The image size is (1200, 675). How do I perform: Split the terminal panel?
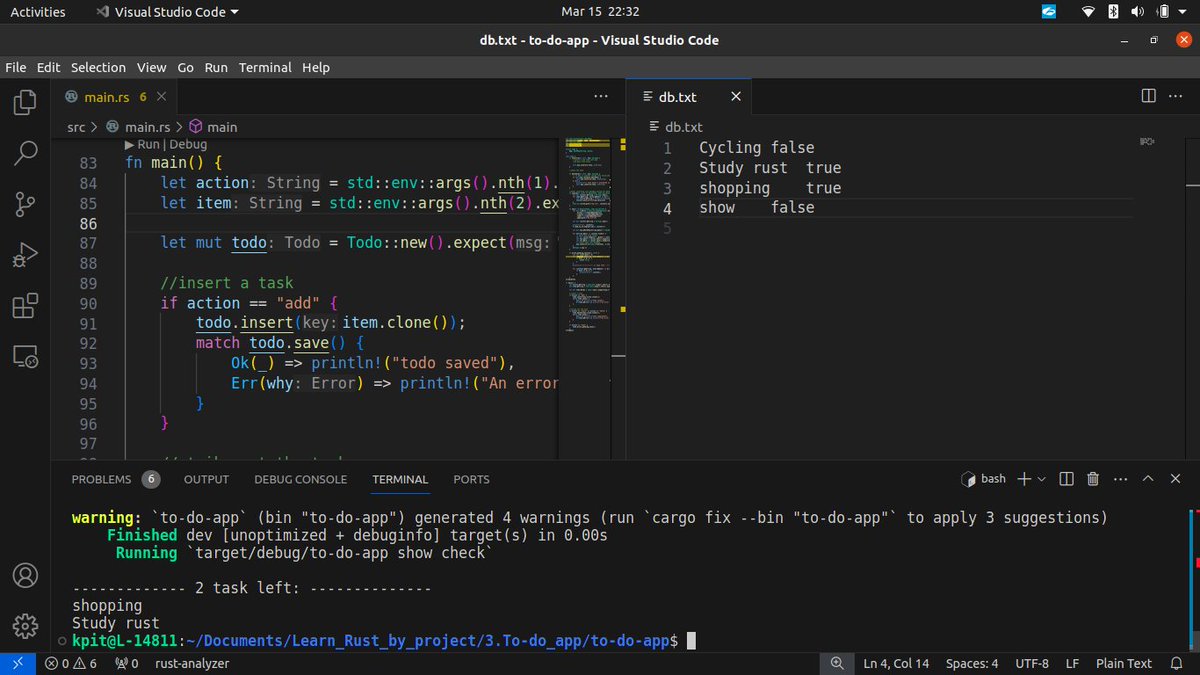tap(1066, 479)
